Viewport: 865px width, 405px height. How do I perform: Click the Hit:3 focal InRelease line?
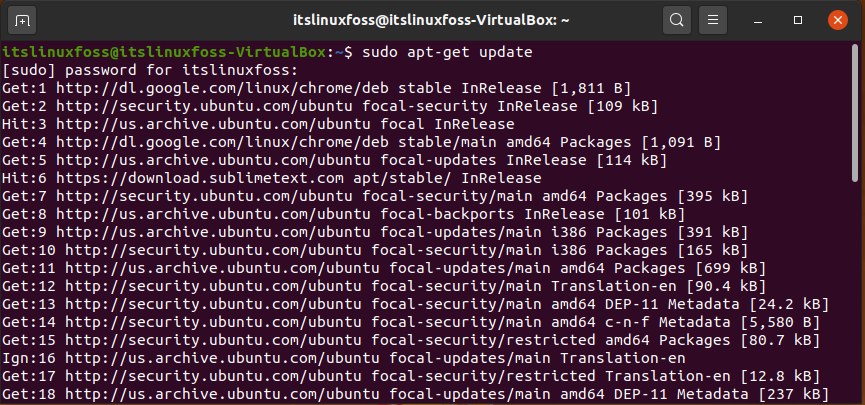tap(258, 124)
